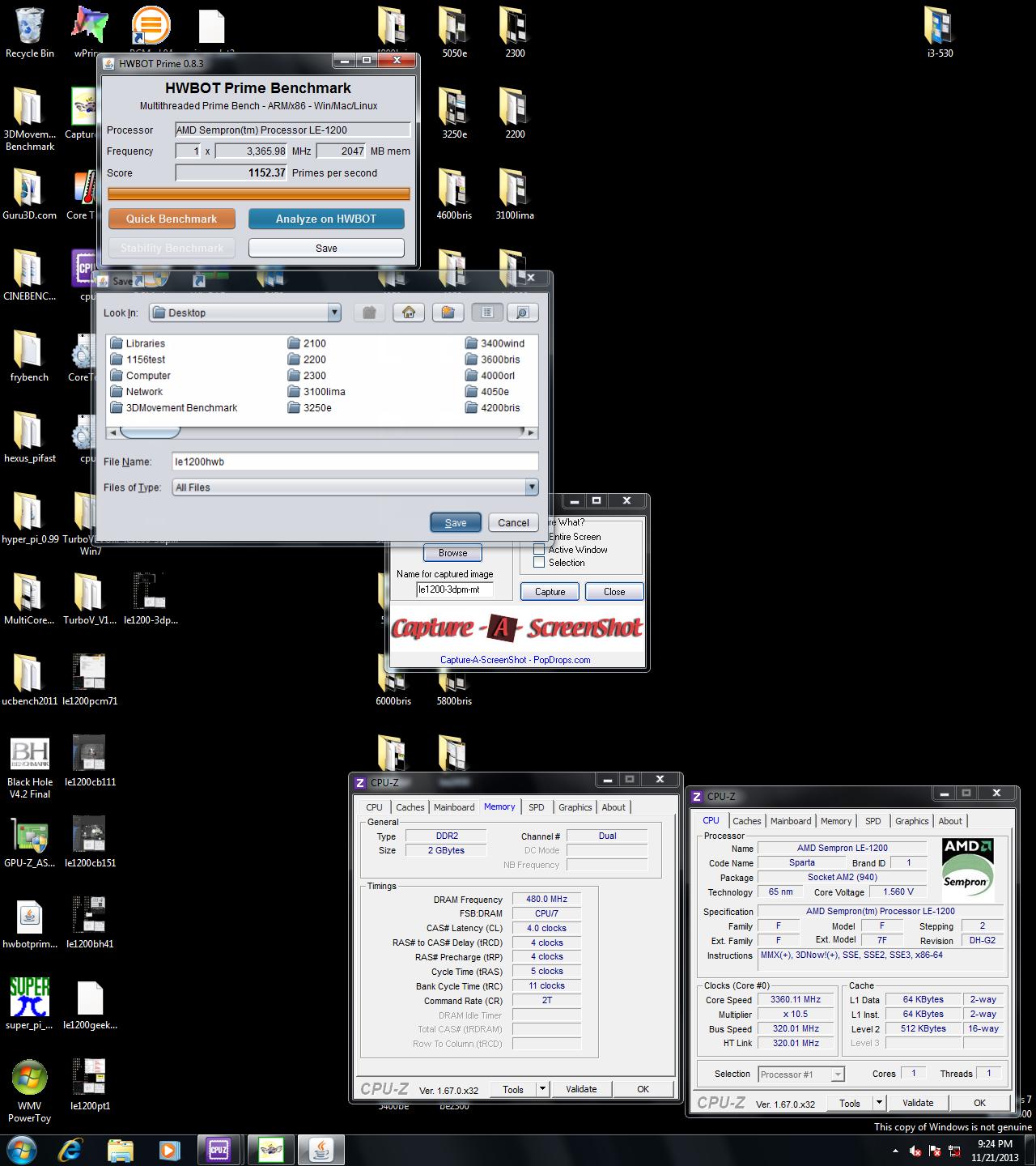1036x1166 pixels.
Task: Launch Internet Explorer from taskbar
Action: [x=71, y=1149]
